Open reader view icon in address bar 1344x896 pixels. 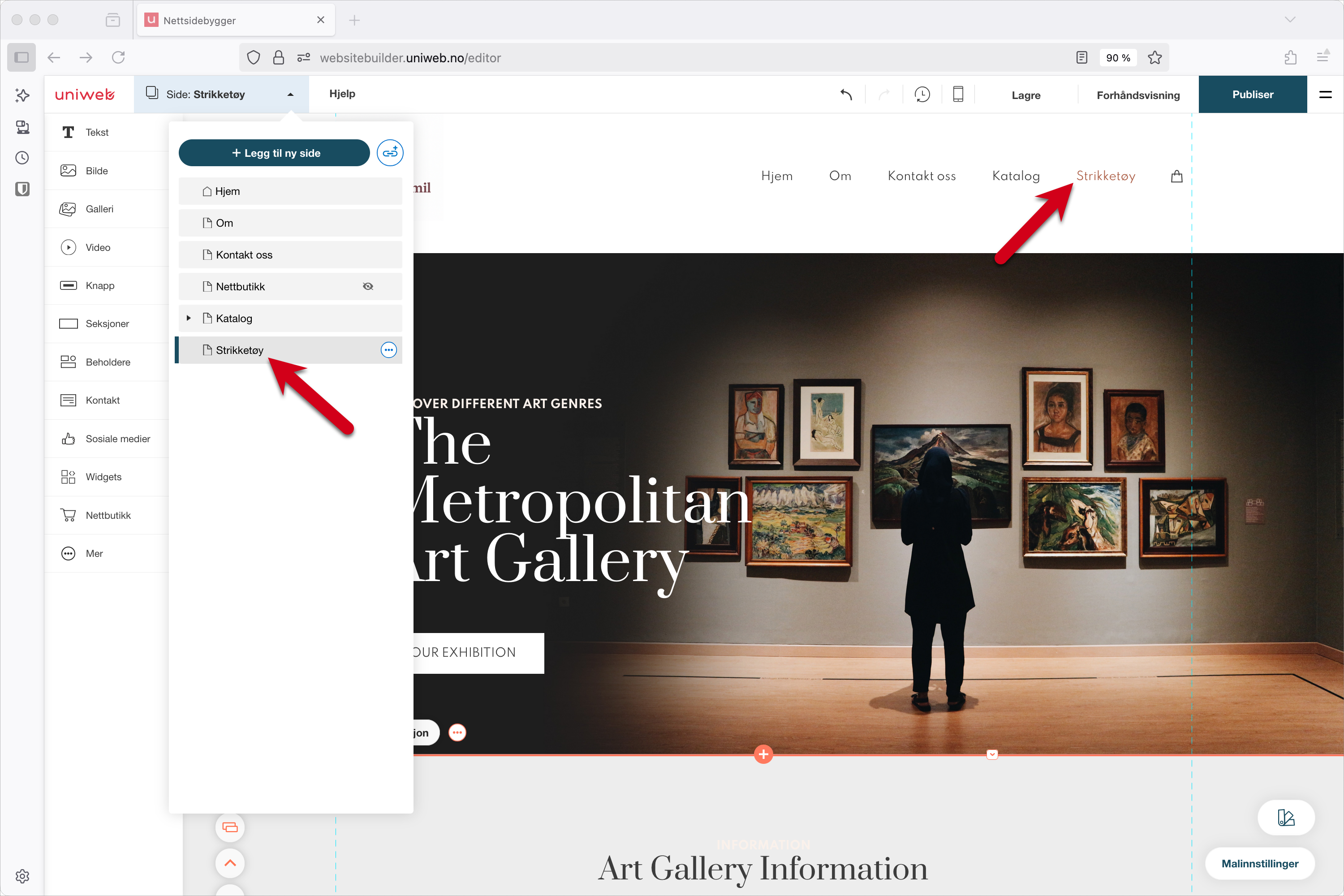point(1082,58)
